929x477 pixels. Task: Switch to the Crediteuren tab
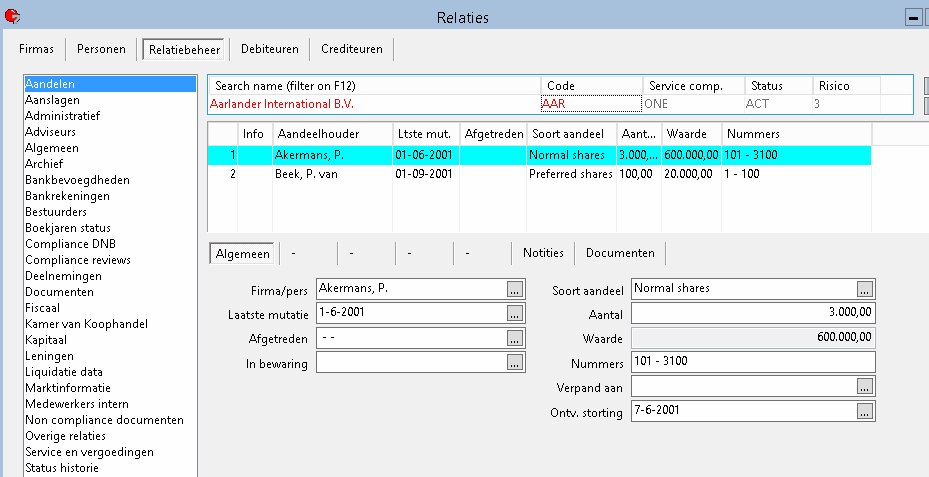tap(352, 49)
